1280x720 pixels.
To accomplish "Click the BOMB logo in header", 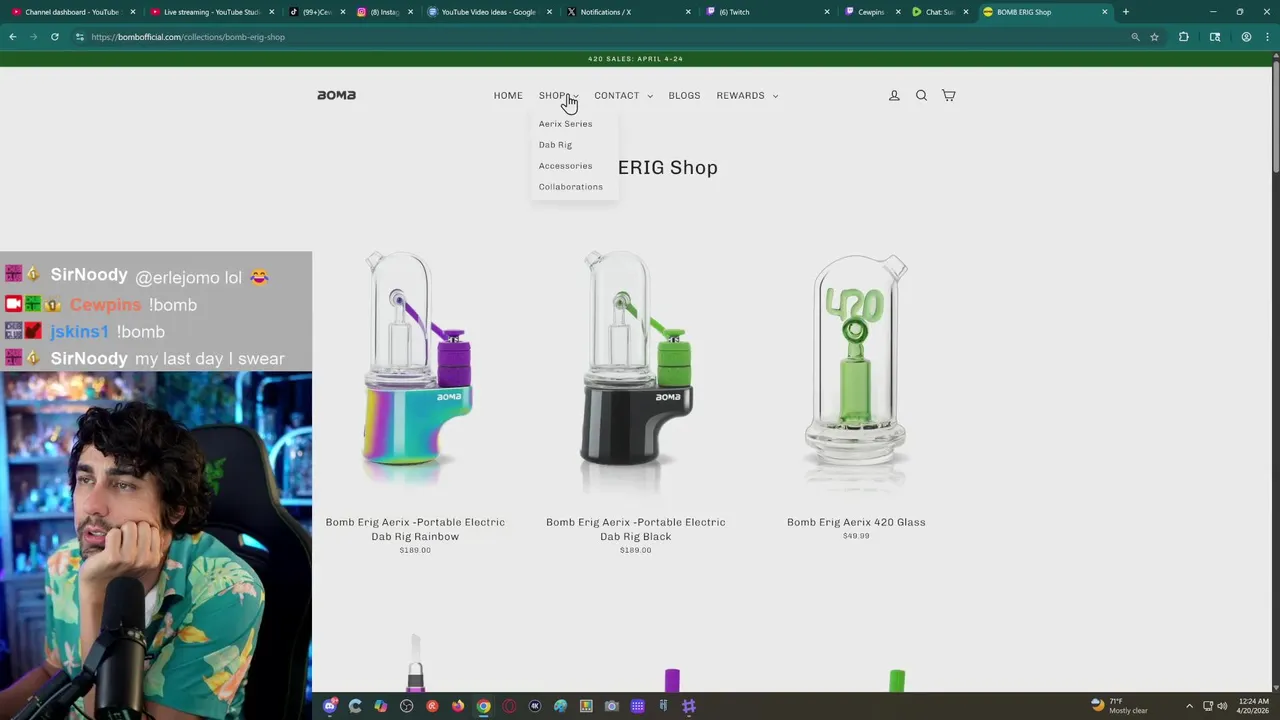I will [336, 95].
